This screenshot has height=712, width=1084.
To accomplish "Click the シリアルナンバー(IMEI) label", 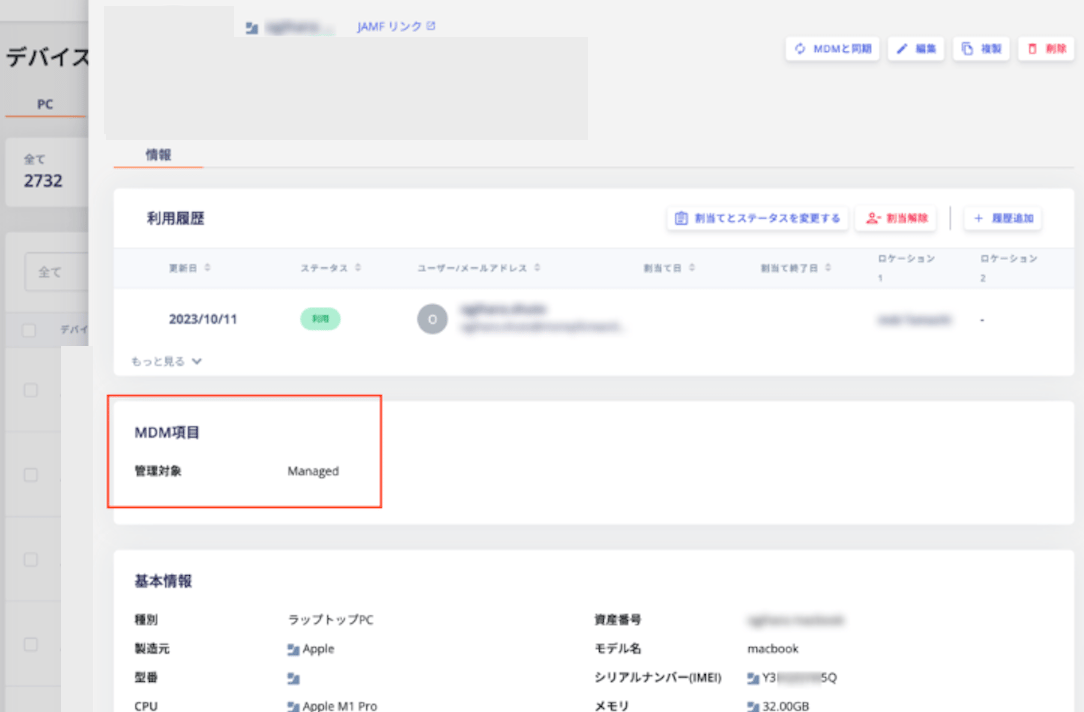I will pyautogui.click(x=657, y=677).
